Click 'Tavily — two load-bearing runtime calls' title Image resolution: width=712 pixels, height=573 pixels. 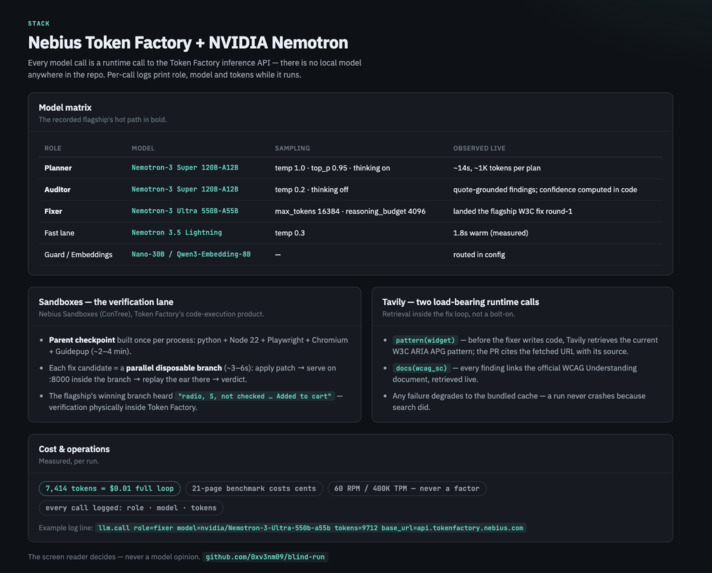460,302
